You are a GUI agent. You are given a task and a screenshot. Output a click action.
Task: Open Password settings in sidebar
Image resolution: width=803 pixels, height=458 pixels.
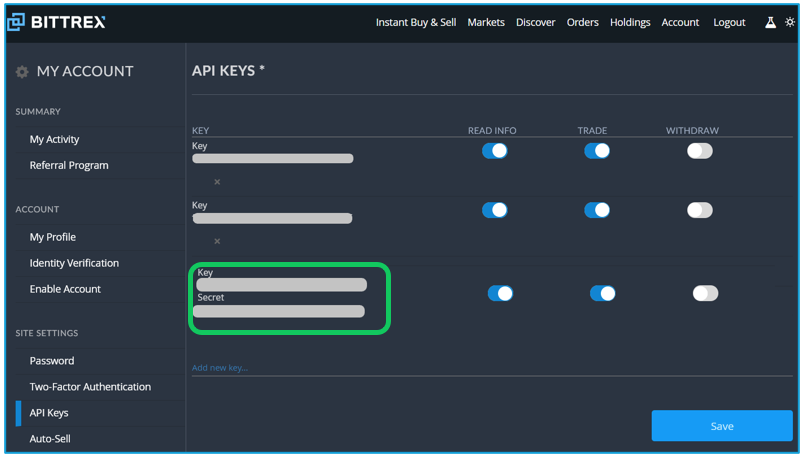(52, 361)
